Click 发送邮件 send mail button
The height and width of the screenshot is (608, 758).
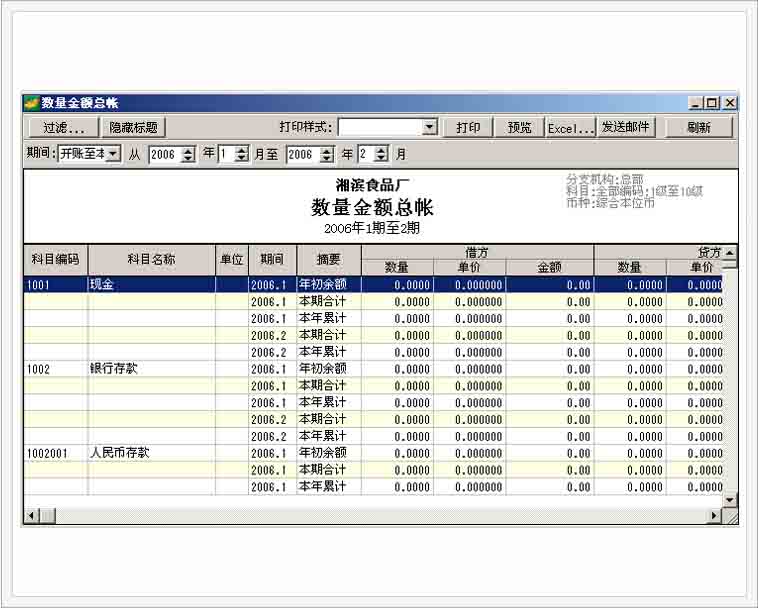point(626,128)
